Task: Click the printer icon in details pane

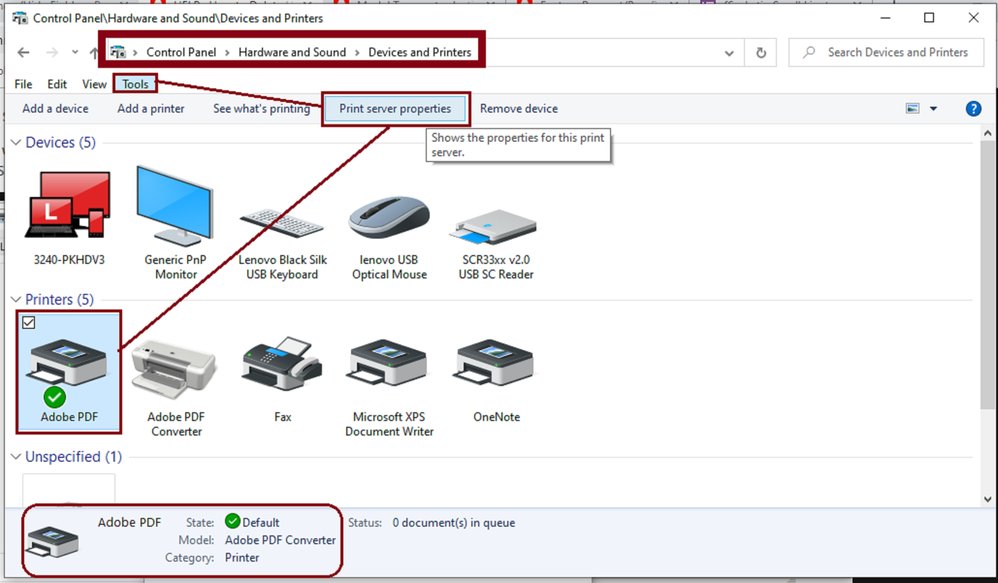Action: (53, 541)
